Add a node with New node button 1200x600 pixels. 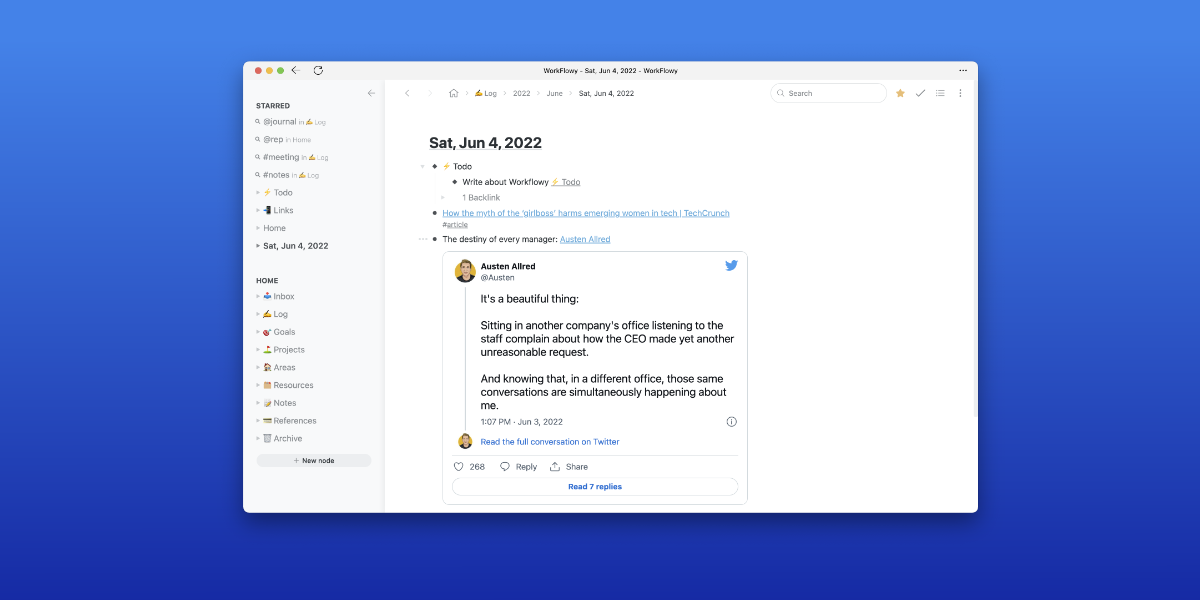(314, 461)
